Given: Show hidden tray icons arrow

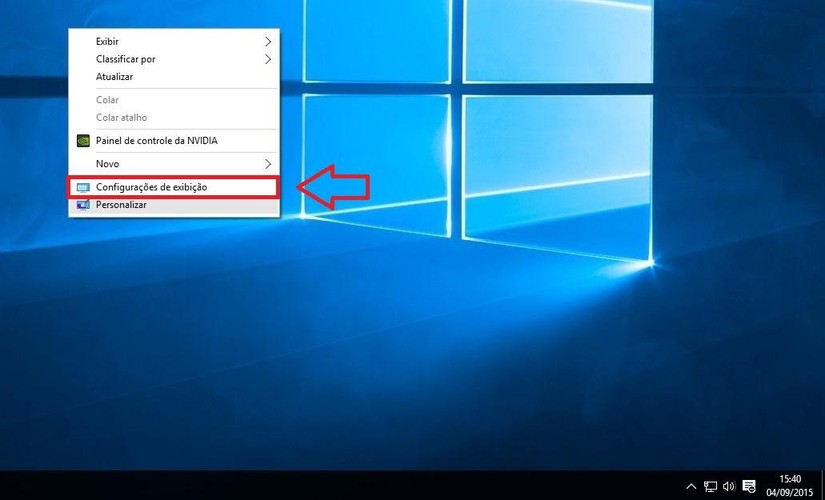Looking at the screenshot, I should click(691, 486).
